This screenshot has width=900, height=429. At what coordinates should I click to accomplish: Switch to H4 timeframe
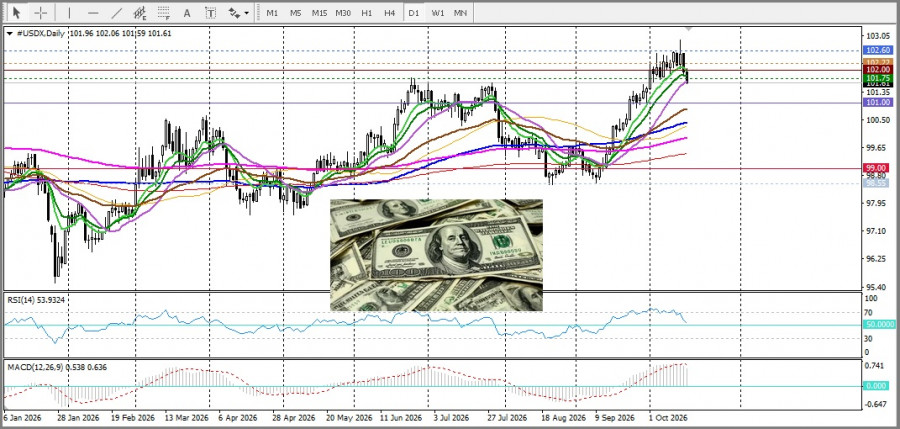(x=390, y=13)
